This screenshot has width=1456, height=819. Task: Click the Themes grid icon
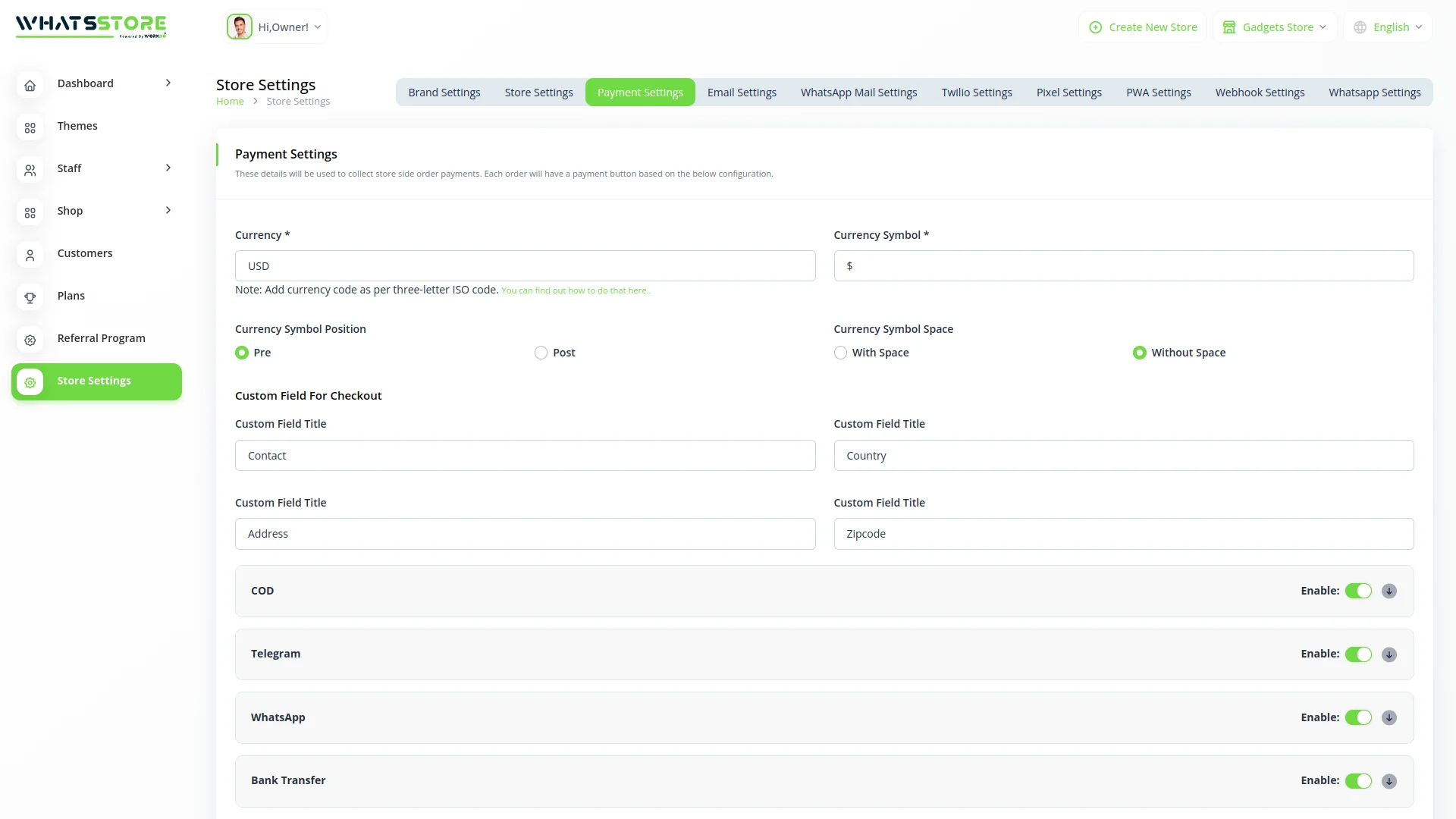click(x=30, y=127)
